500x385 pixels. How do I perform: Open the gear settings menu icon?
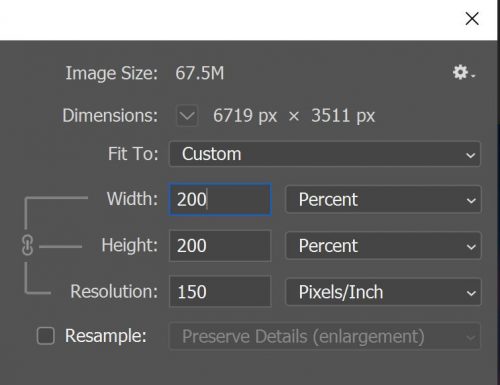pos(463,72)
